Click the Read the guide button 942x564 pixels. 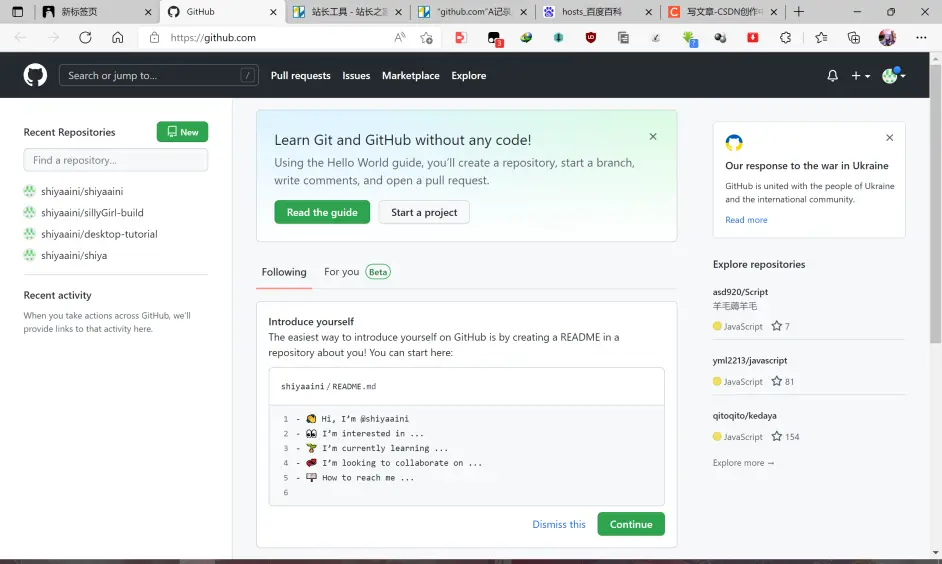(x=322, y=212)
